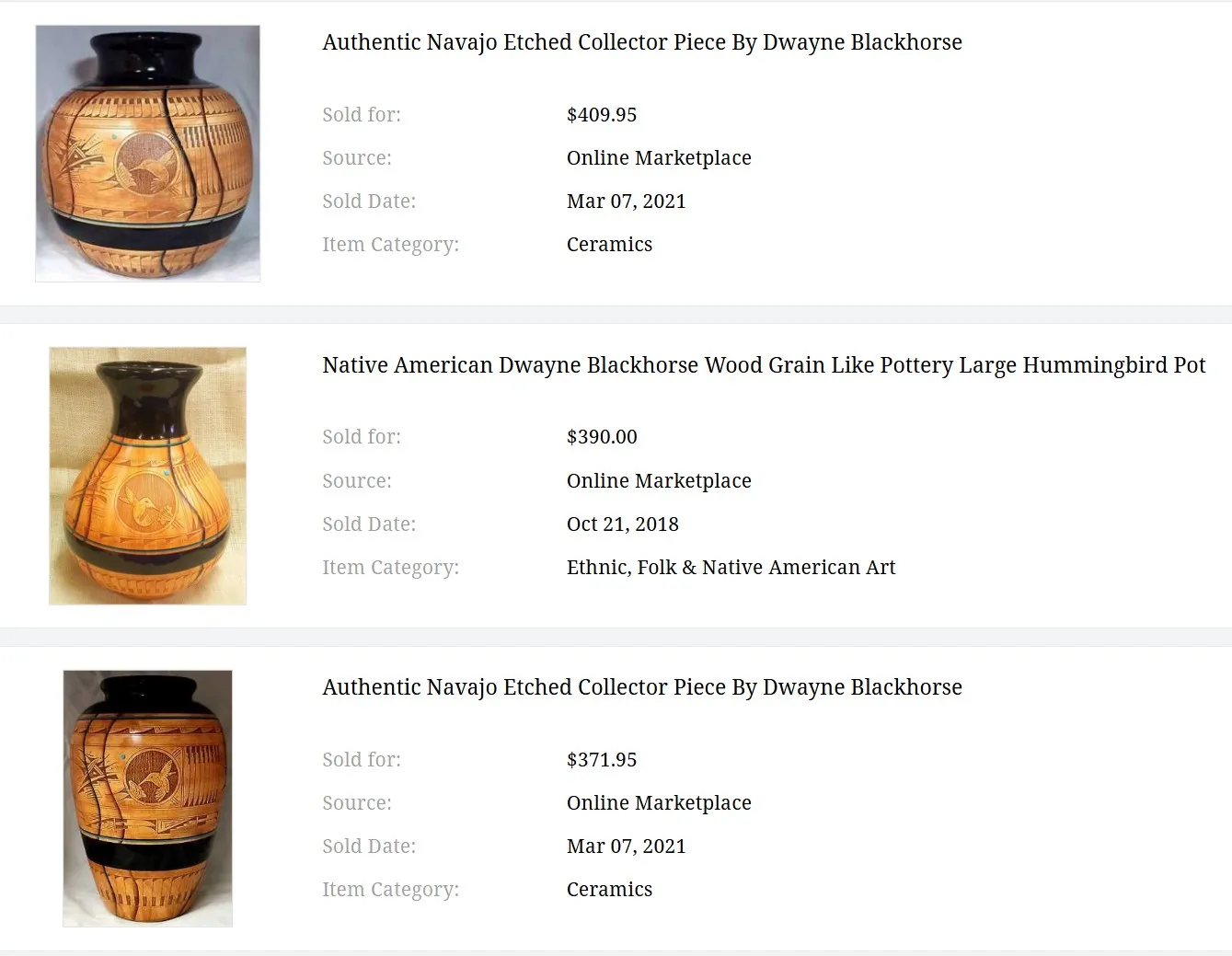Open the thumbnail of the $390.00 hummingbird pot
Screen dimensions: 1232x956
coord(147,476)
